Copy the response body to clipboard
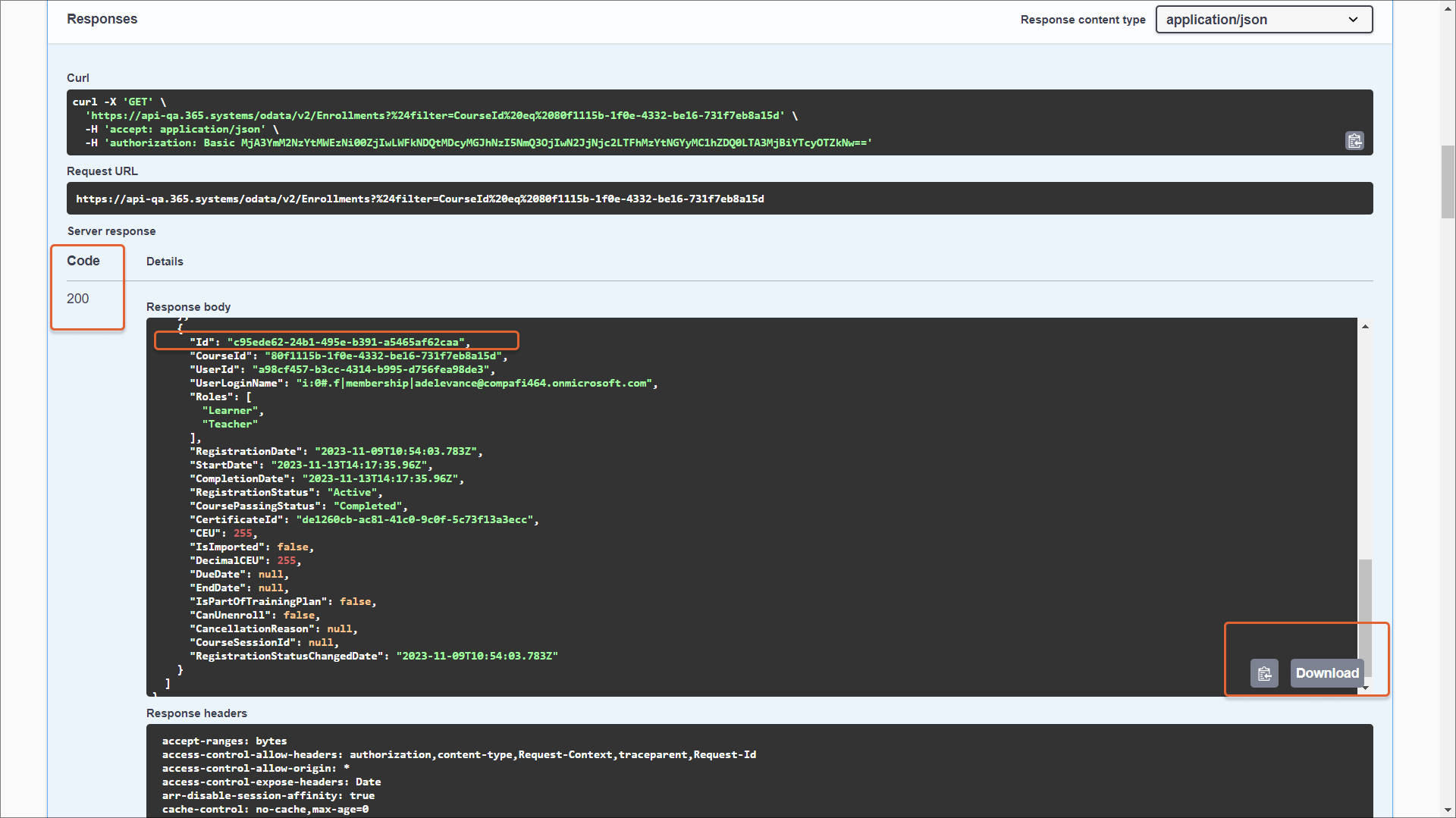The height and width of the screenshot is (818, 1456). (x=1264, y=673)
